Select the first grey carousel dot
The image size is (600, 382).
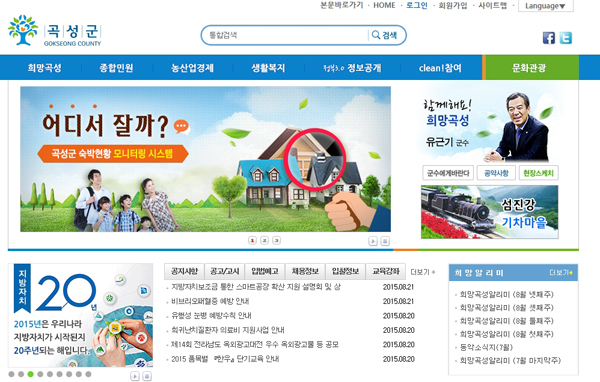click(11, 374)
